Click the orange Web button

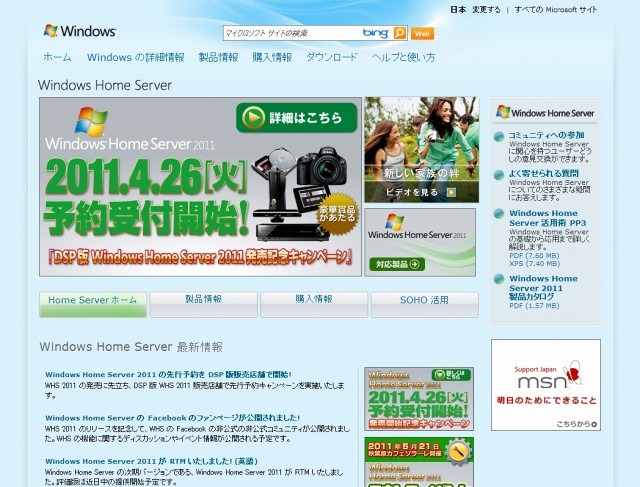[x=422, y=33]
